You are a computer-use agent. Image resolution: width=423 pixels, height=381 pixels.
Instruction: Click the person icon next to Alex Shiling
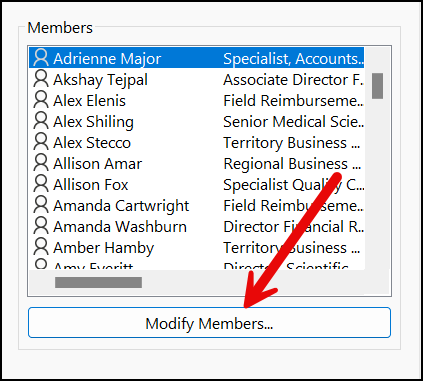[41, 121]
